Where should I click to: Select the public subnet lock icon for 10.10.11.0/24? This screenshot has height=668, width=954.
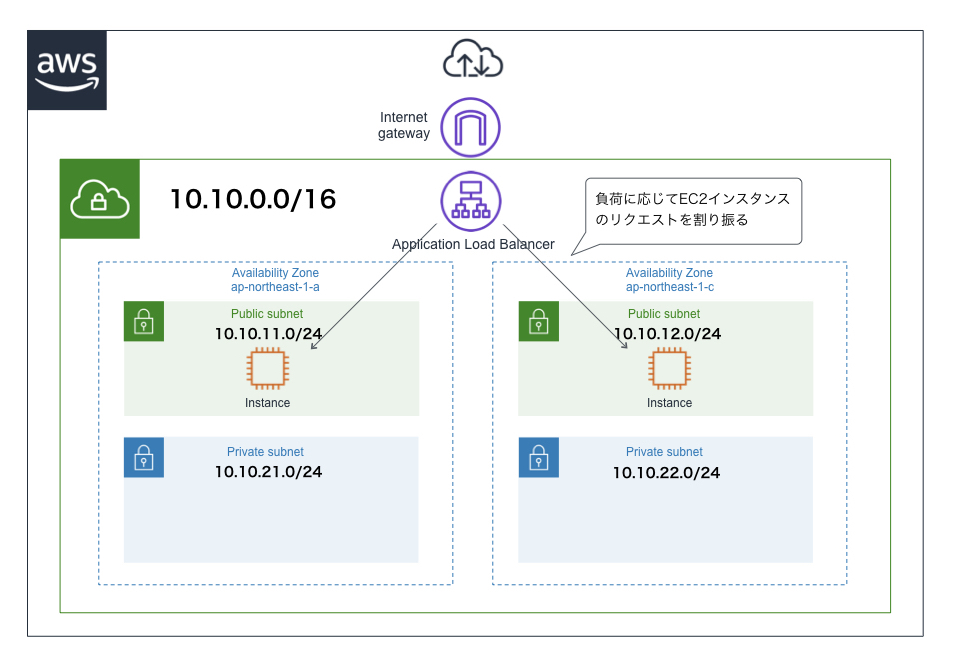(144, 321)
